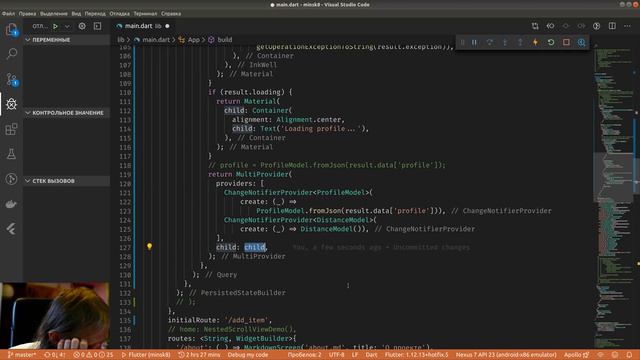Open the Файл menu
This screenshot has width=640, height=360.
click(8, 13)
